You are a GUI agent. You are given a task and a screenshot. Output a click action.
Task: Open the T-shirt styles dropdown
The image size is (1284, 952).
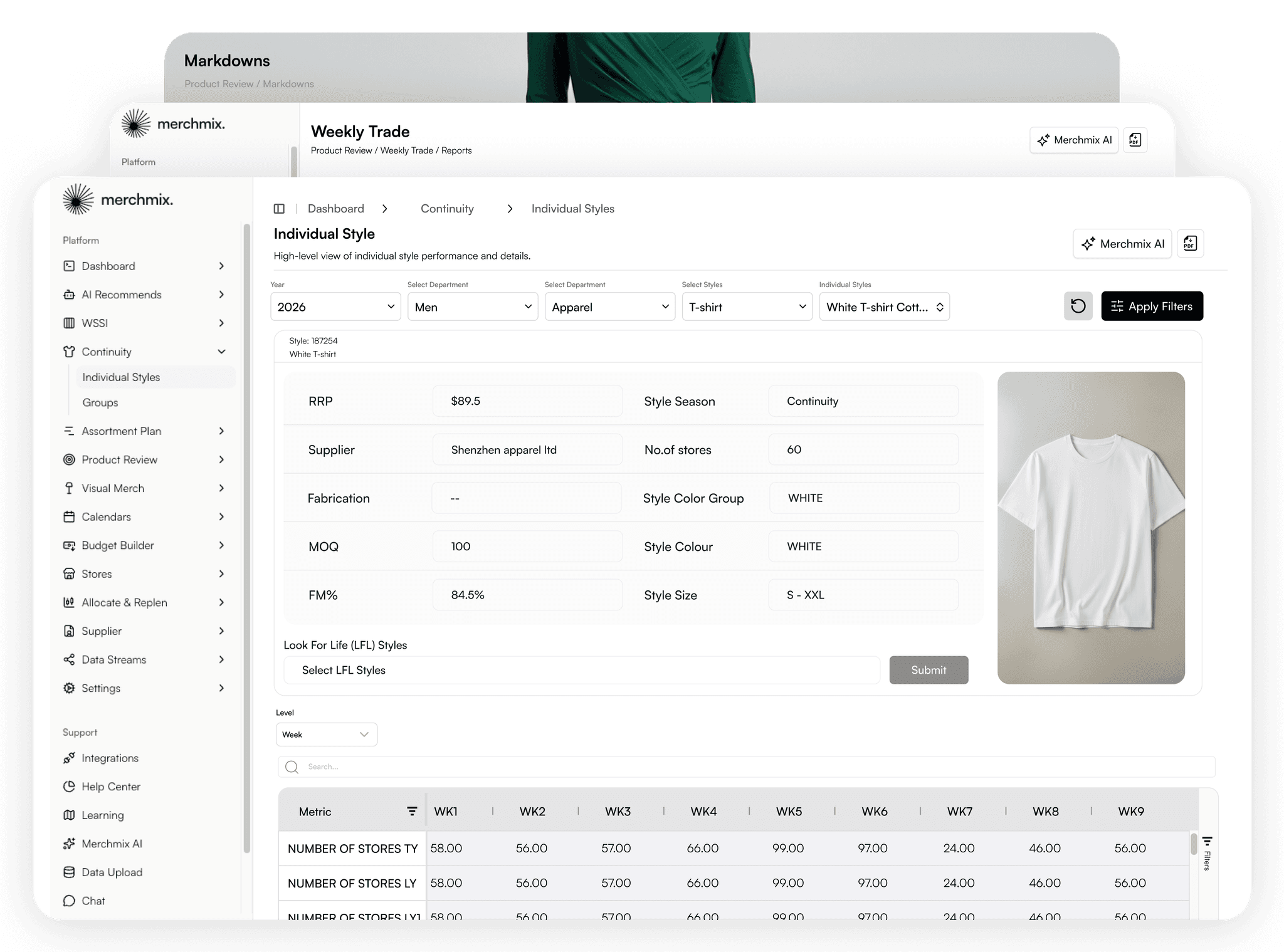[747, 306]
